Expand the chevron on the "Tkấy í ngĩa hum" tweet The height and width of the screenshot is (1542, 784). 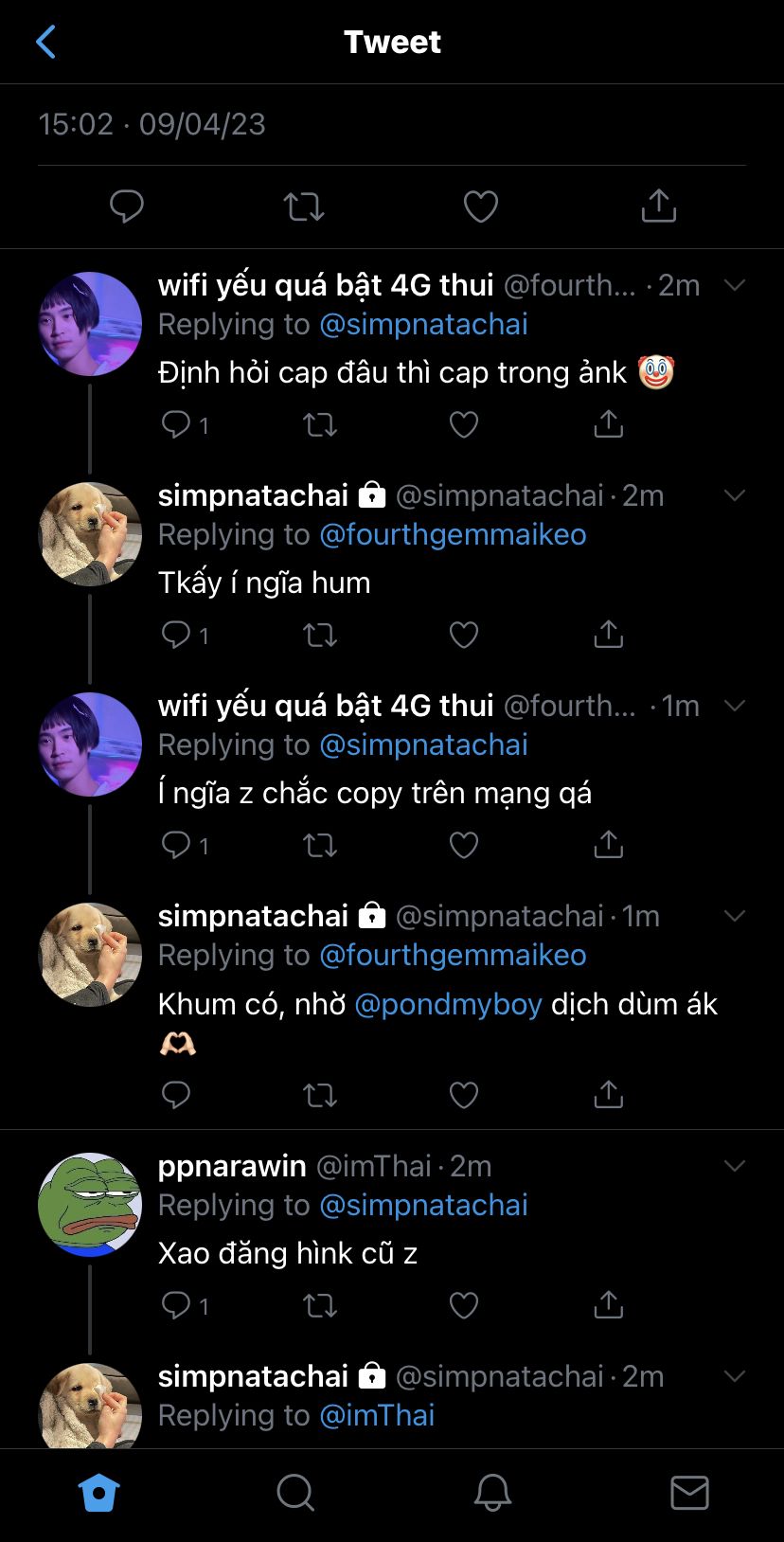(735, 495)
